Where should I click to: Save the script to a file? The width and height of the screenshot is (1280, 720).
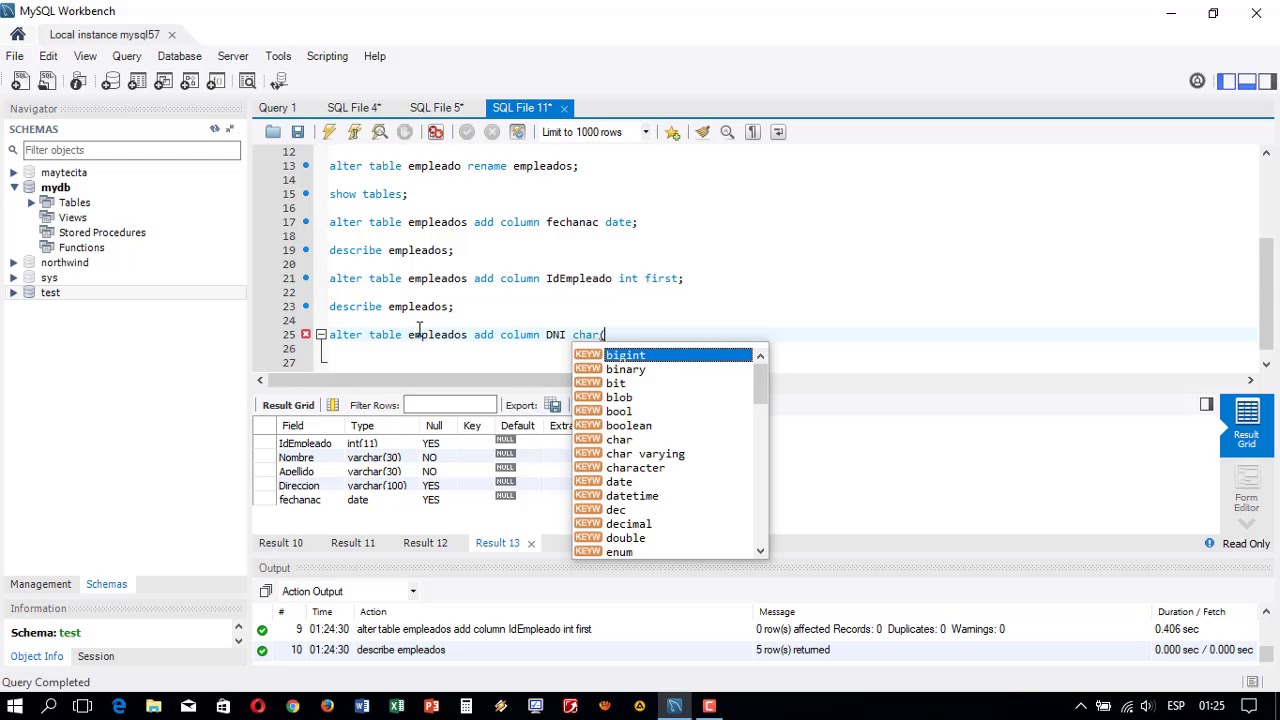(297, 132)
